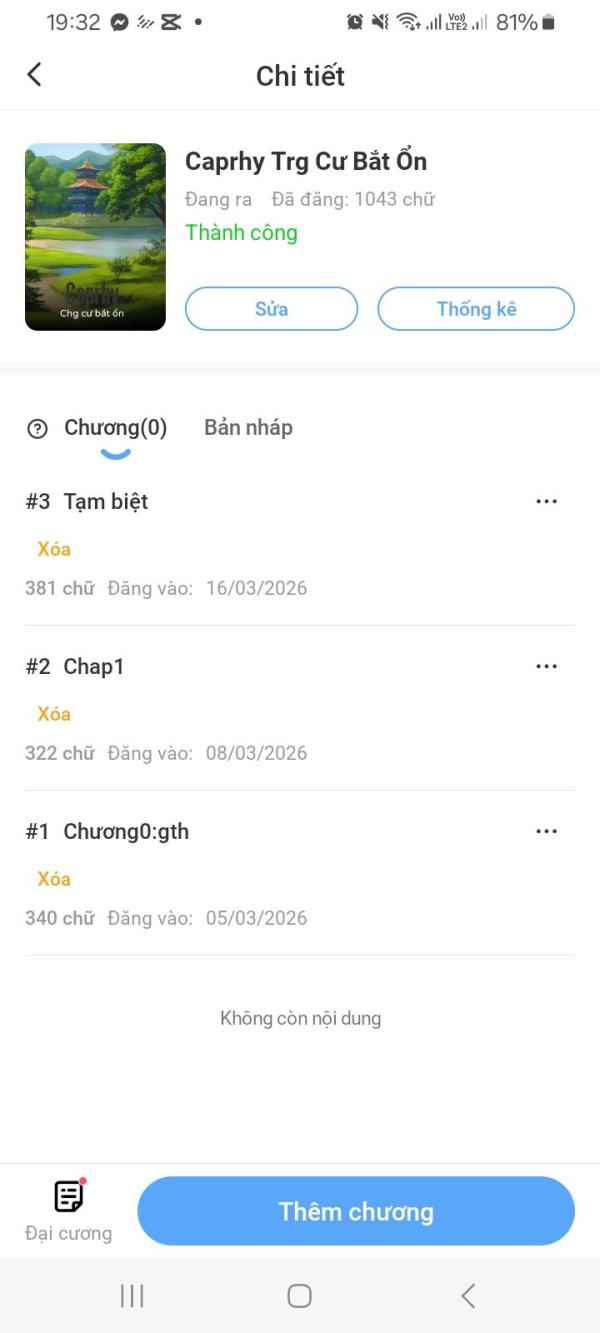This screenshot has width=600, height=1333.
Task: Switch to the Bản nháp tab
Action: [248, 428]
